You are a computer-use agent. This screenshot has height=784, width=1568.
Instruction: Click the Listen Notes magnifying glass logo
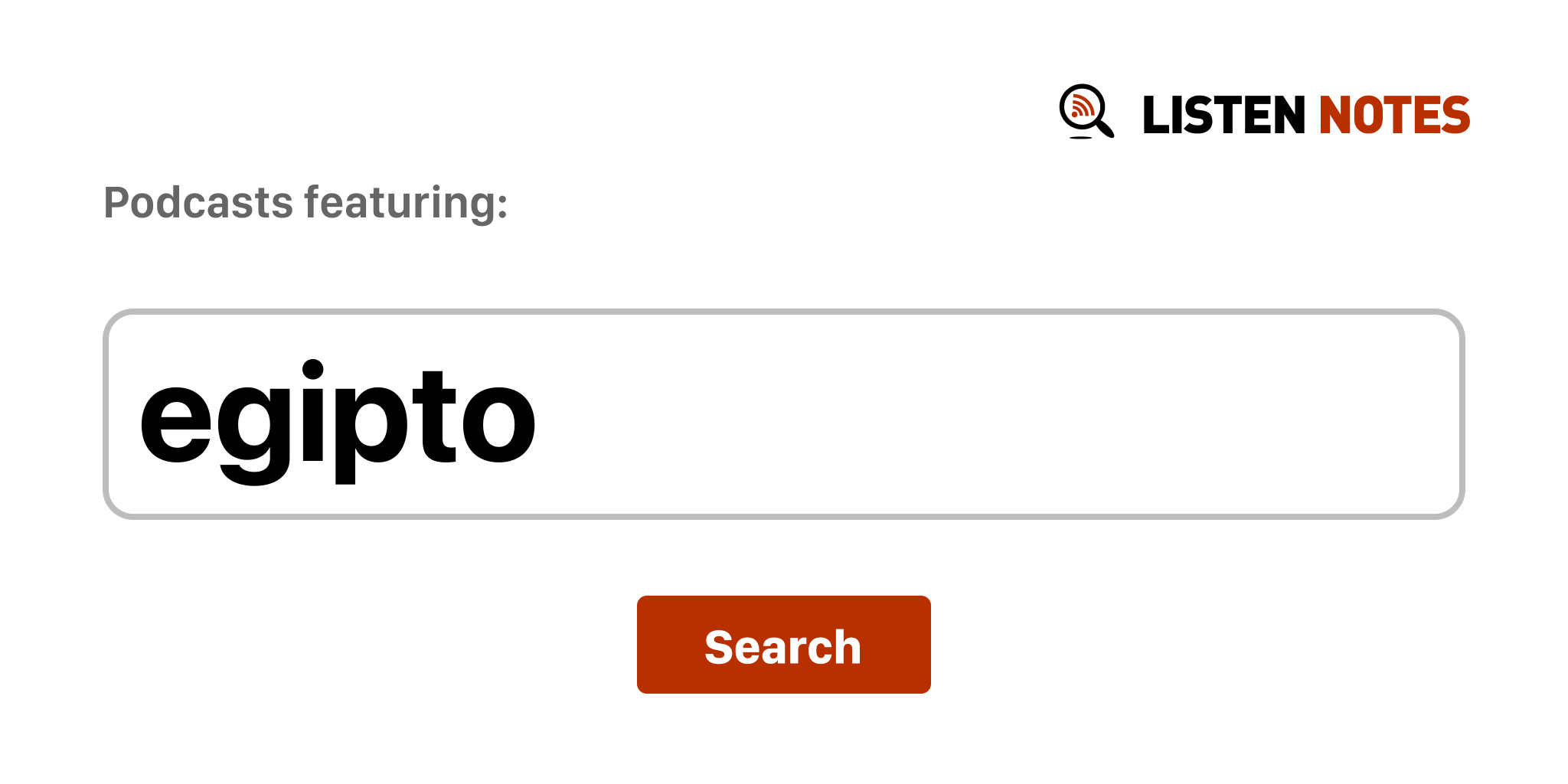[1086, 111]
